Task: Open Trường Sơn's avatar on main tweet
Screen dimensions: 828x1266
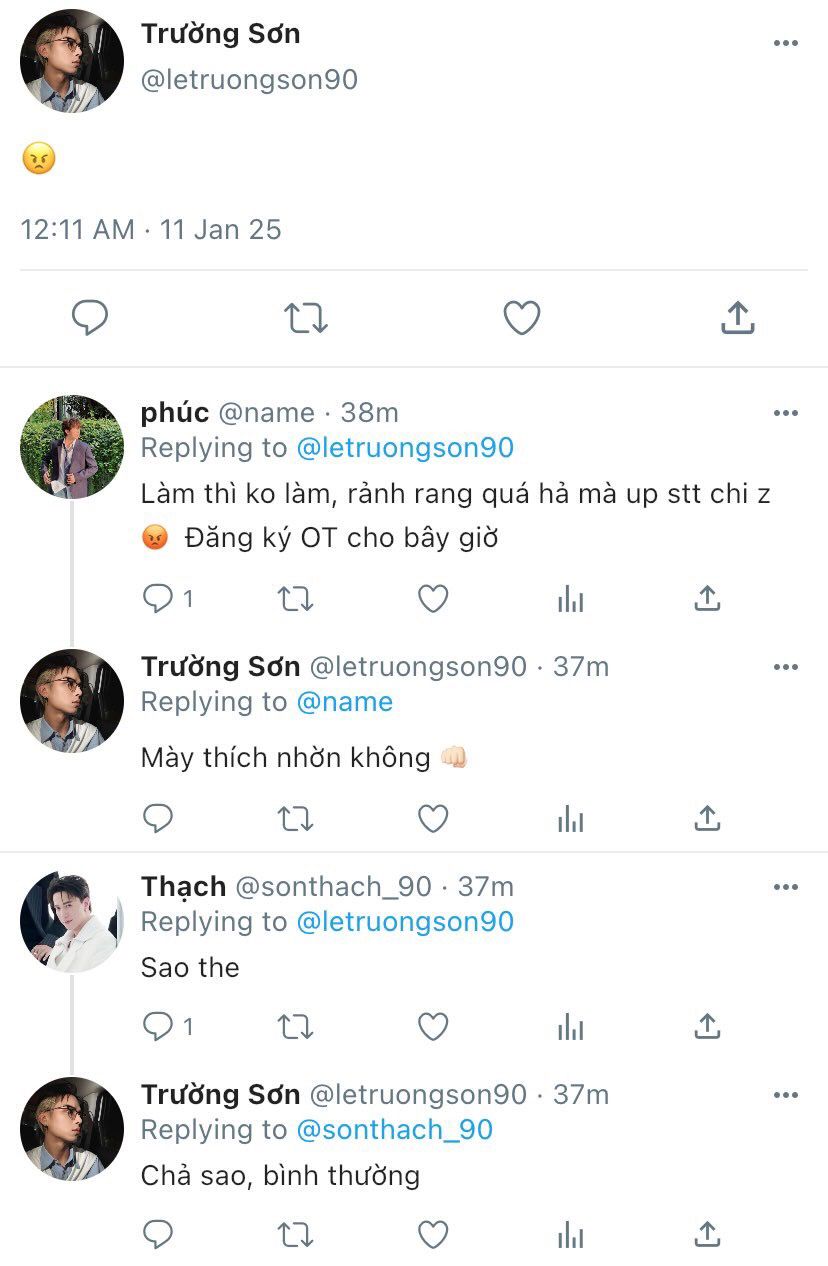Action: click(x=72, y=61)
